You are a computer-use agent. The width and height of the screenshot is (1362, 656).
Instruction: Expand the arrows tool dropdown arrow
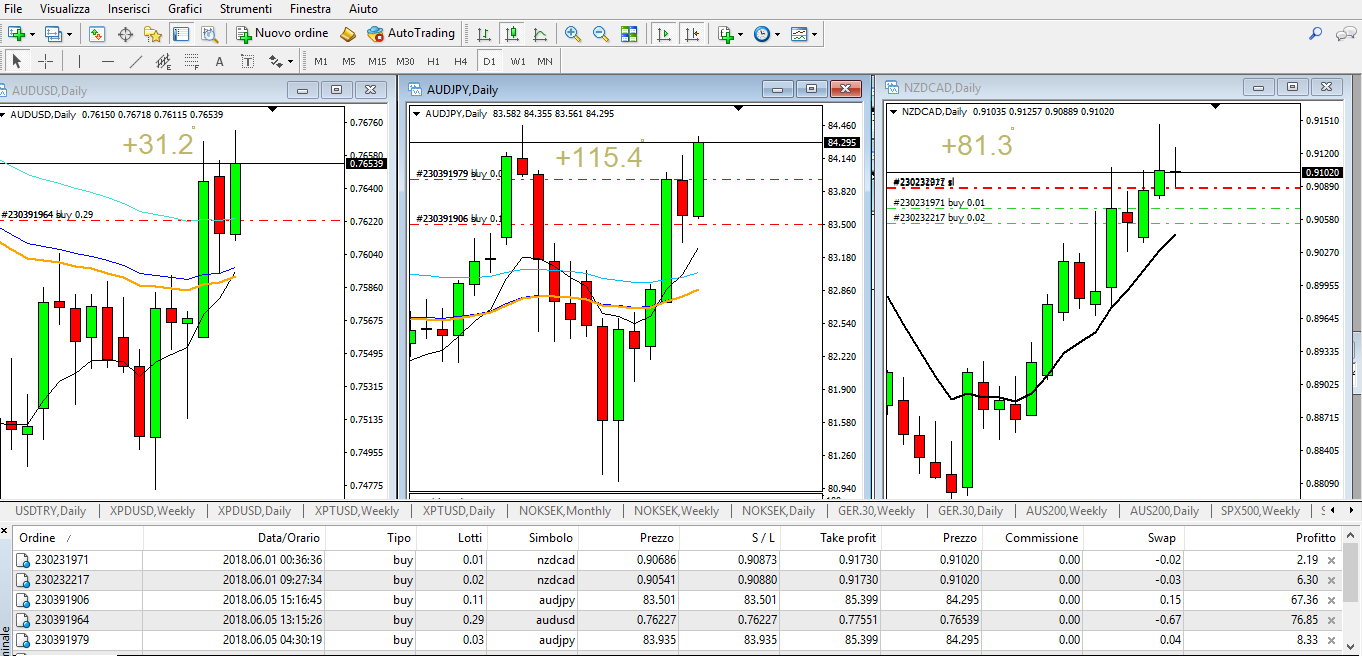(291, 61)
